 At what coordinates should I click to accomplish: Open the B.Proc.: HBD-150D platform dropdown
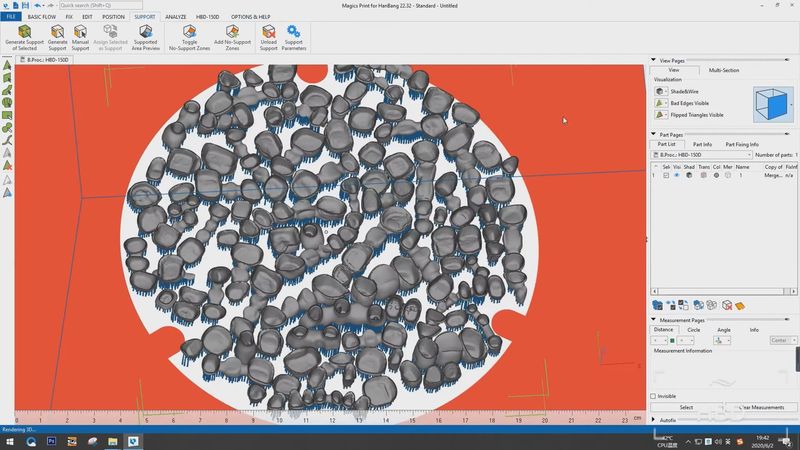pyautogui.click(x=699, y=155)
